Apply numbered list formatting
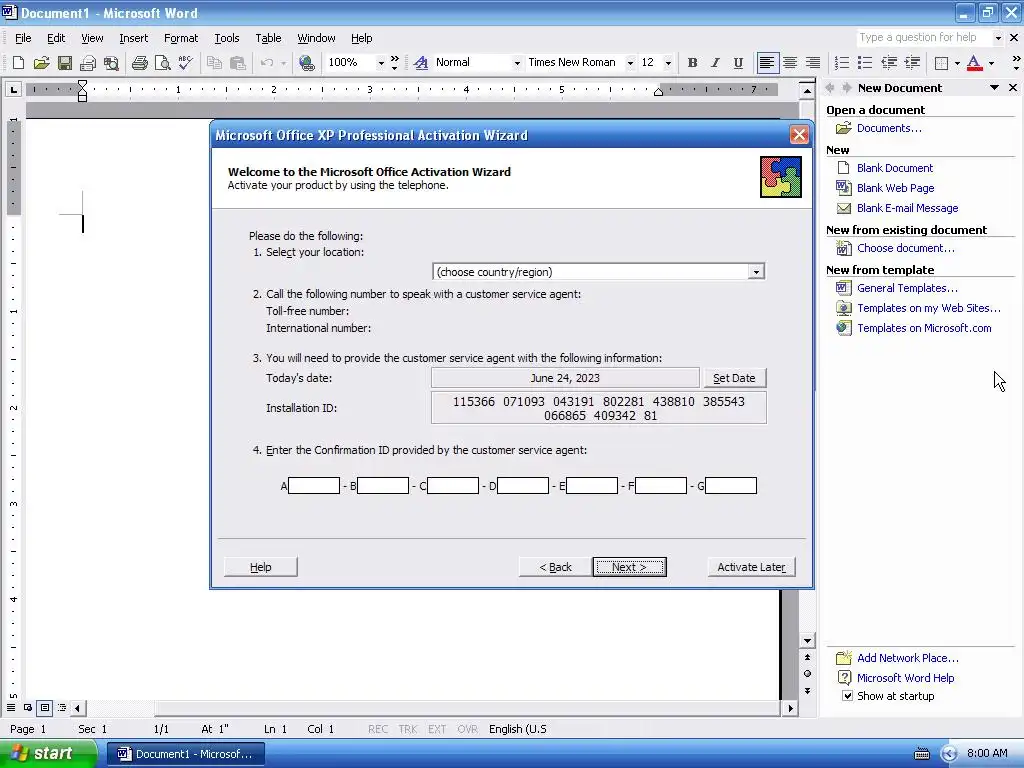This screenshot has height=768, width=1024. (842, 63)
